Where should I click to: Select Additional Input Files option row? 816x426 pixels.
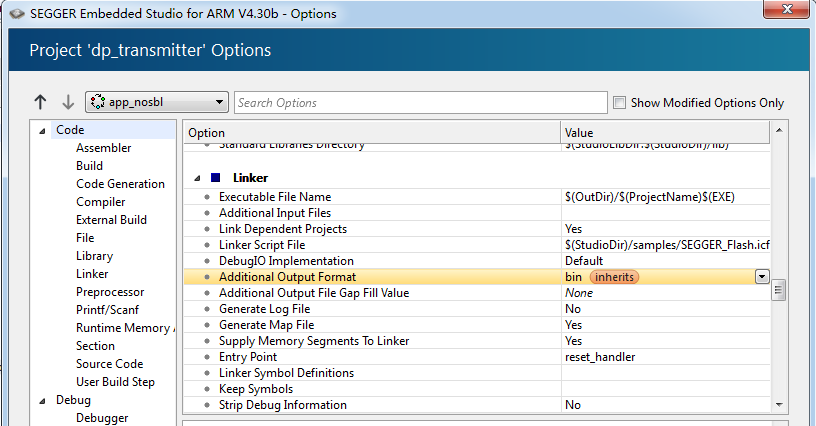[x=477, y=213]
